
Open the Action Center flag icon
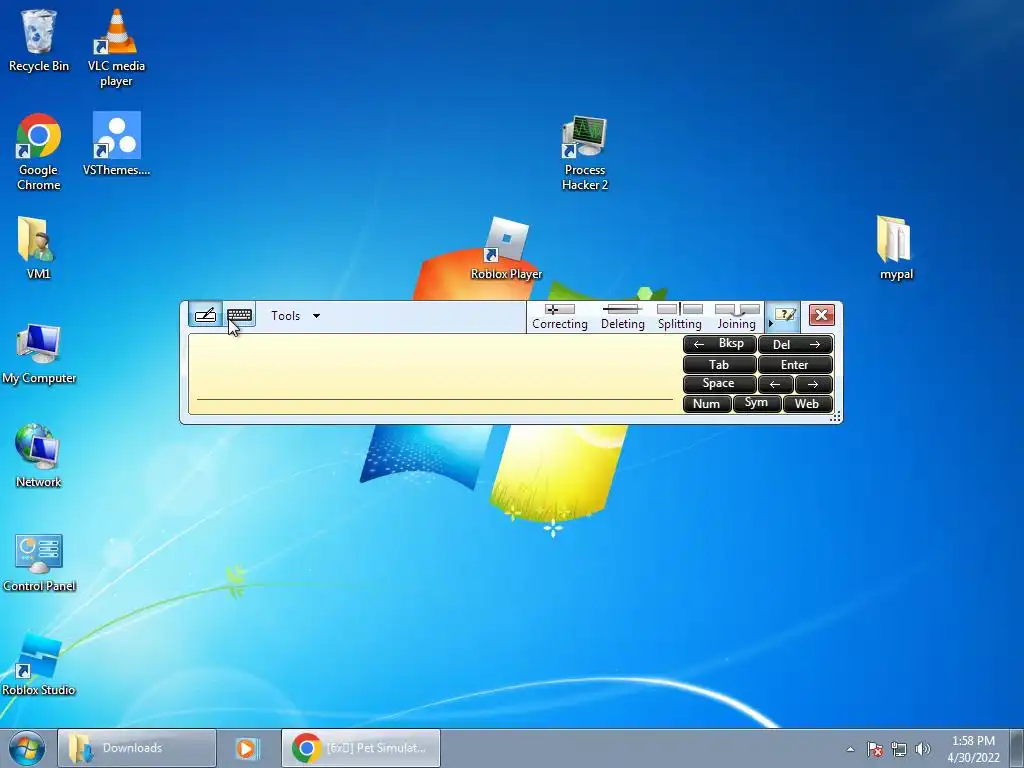[875, 749]
